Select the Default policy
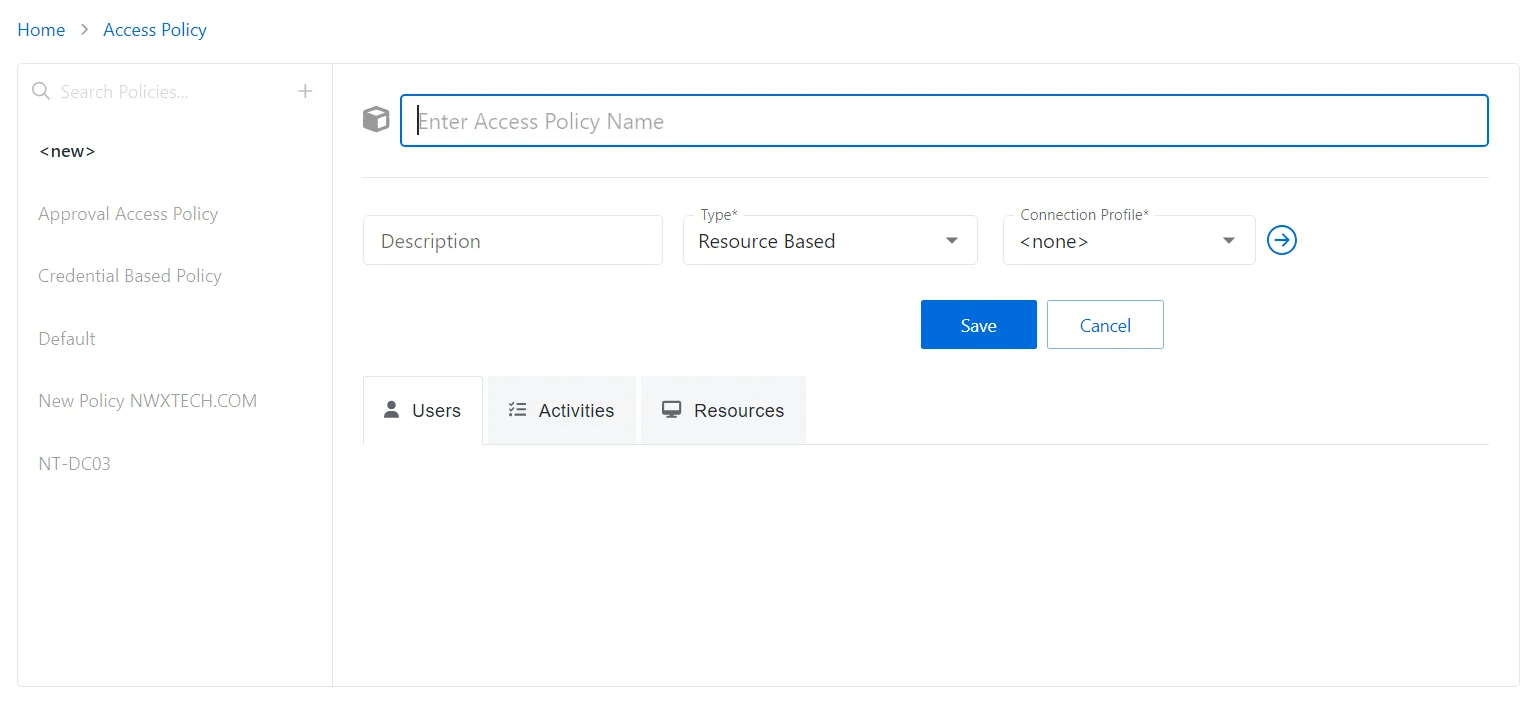This screenshot has width=1537, height=704. point(67,339)
